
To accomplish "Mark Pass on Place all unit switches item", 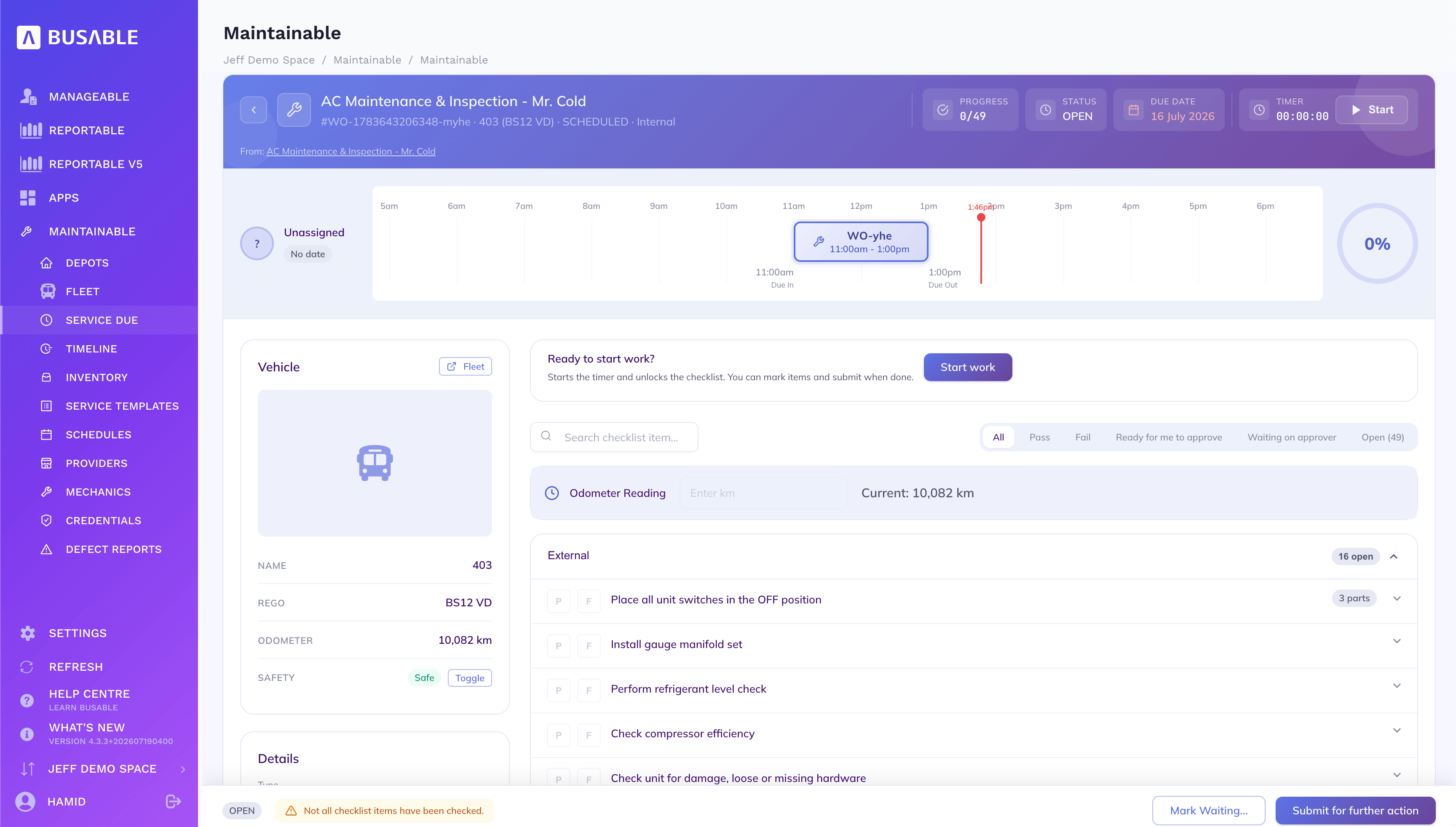I will tap(558, 601).
